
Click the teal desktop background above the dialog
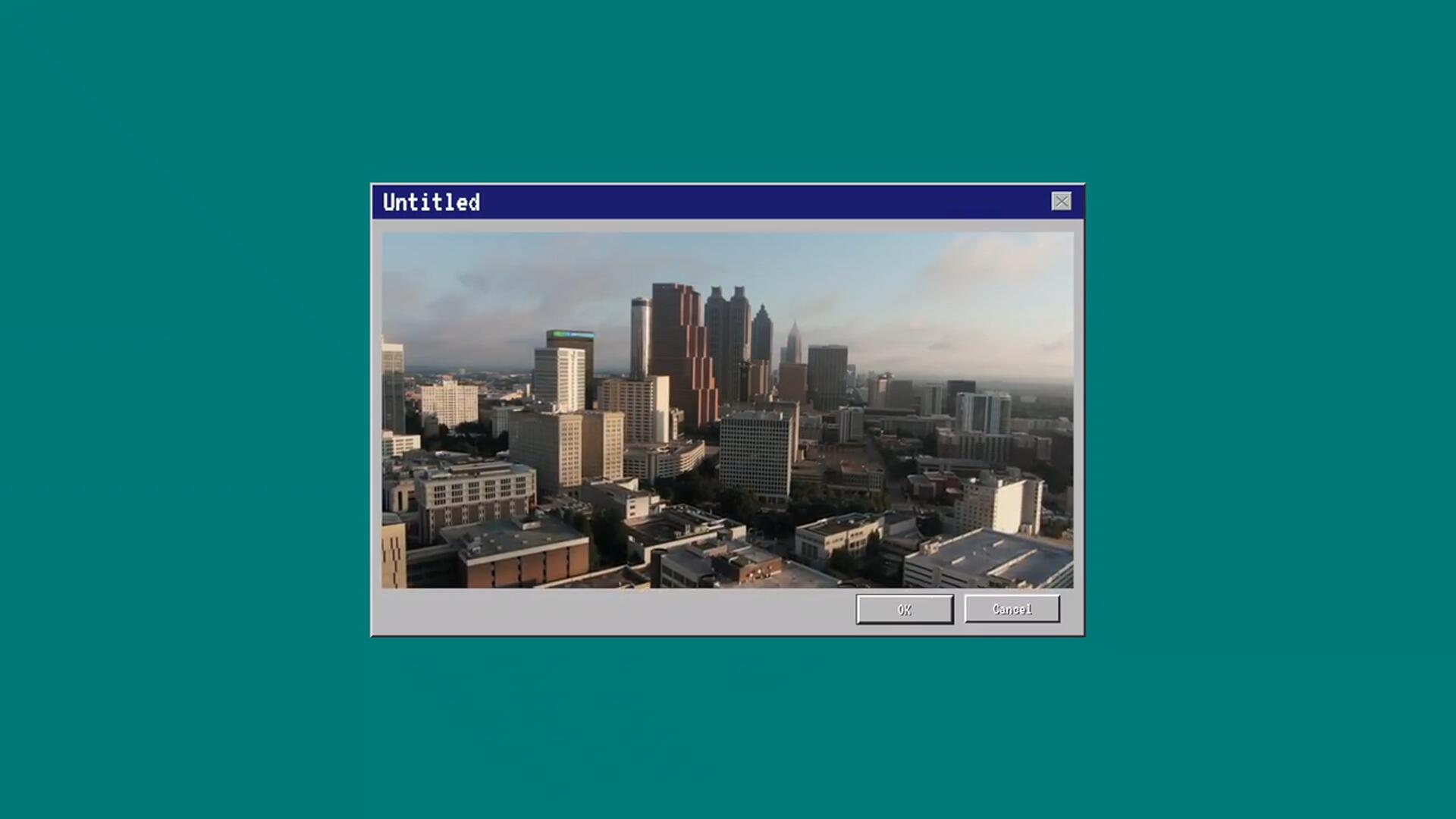[728, 91]
